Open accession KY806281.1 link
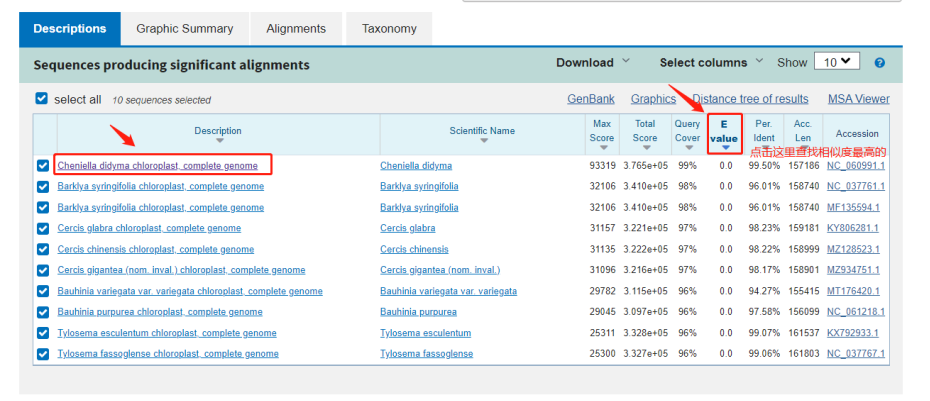Viewport: 930px width, 401px height. (x=853, y=228)
